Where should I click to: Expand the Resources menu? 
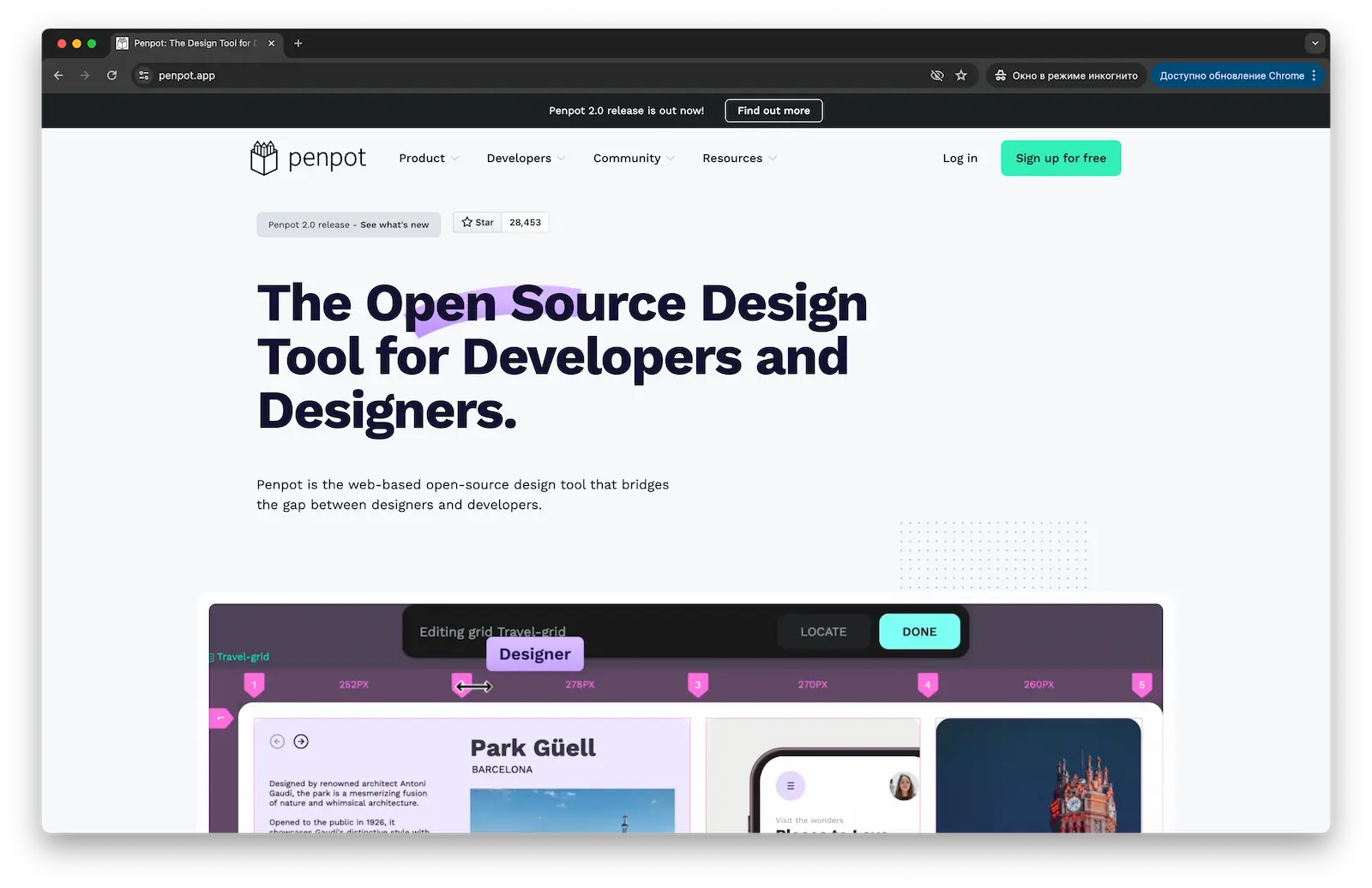(x=739, y=158)
